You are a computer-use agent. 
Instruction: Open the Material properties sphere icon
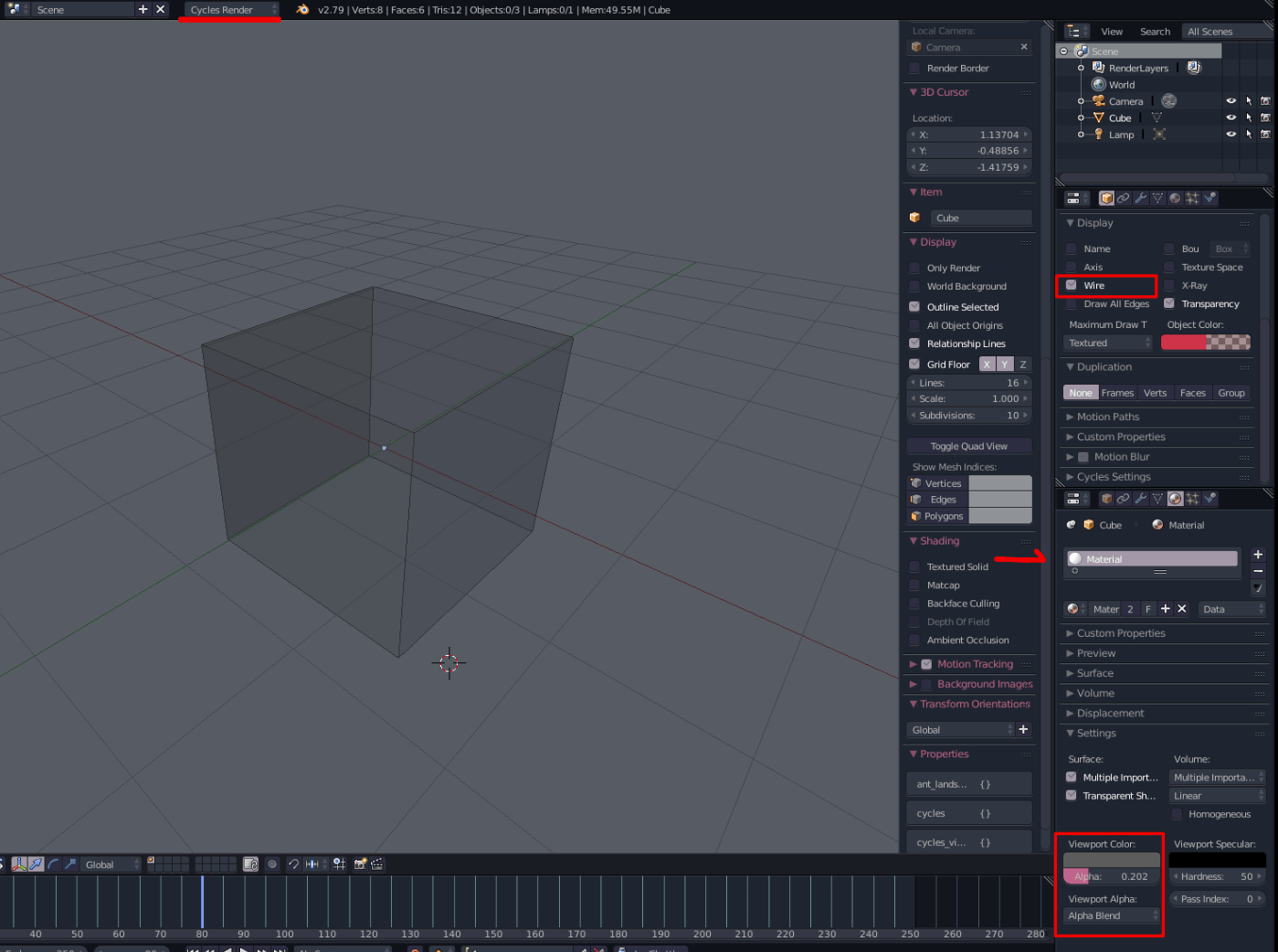(x=1174, y=498)
